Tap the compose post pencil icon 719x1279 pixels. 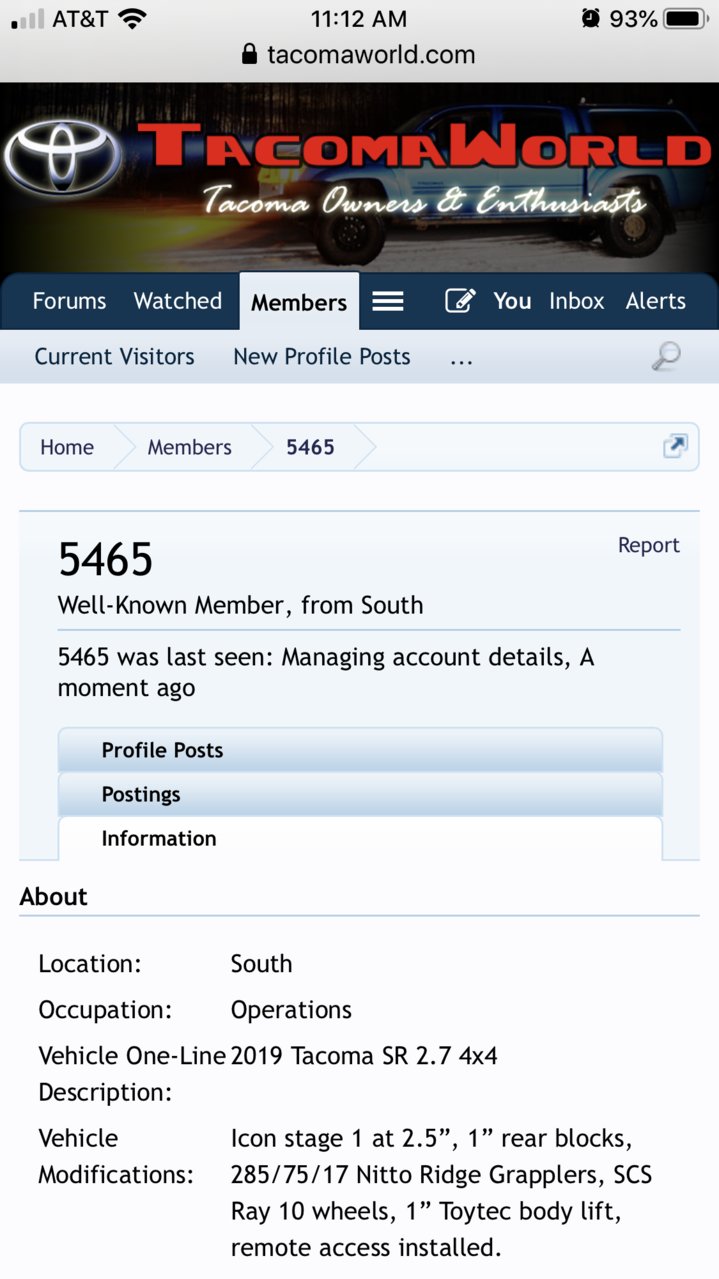(x=460, y=301)
